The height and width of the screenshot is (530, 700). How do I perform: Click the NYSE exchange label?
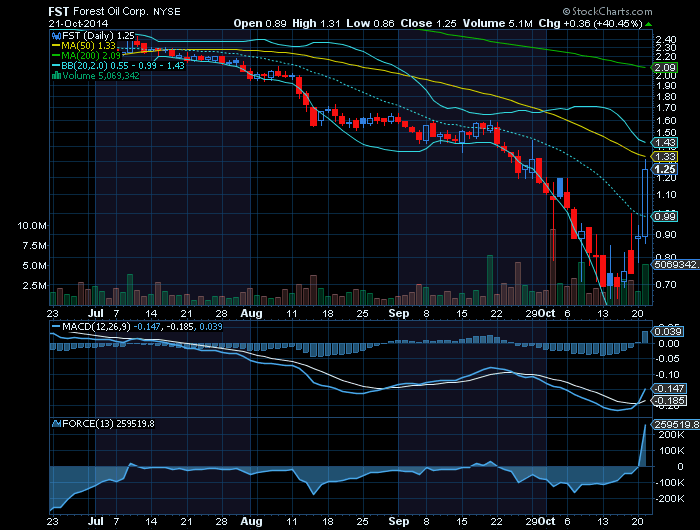167,12
